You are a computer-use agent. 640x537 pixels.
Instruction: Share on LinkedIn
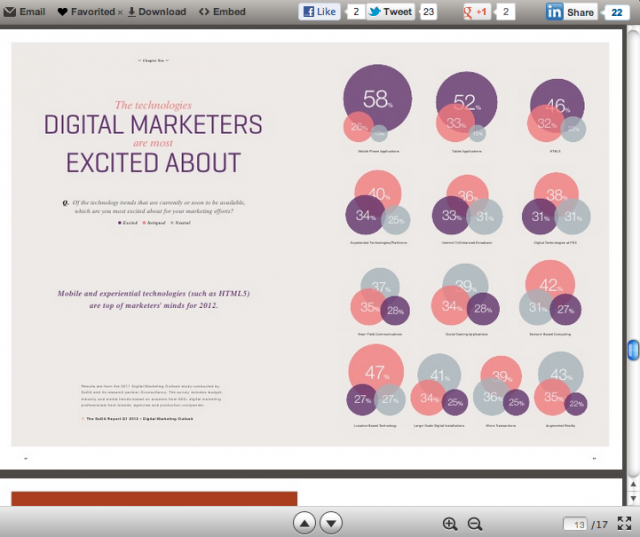[570, 12]
